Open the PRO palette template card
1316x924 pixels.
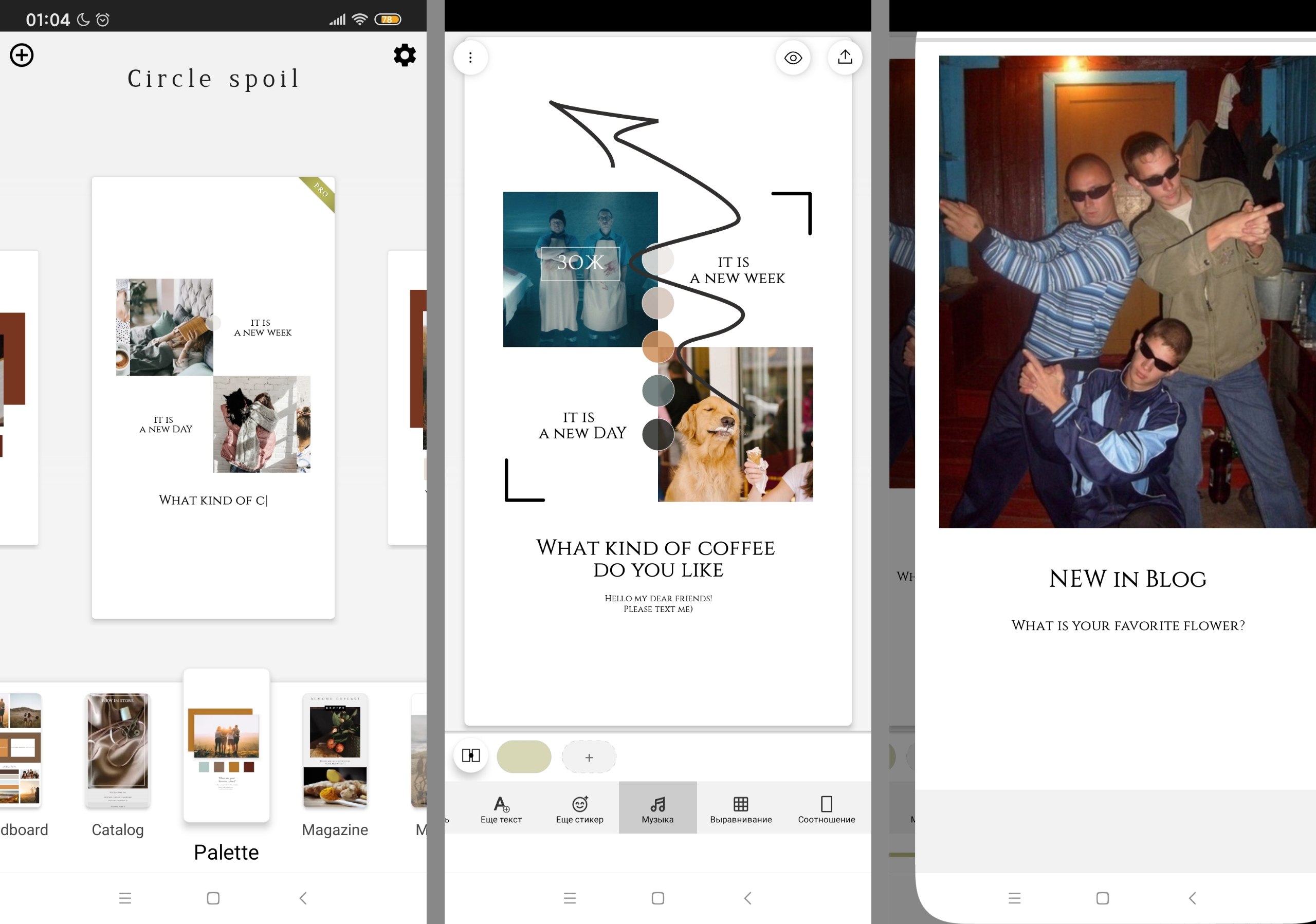213,398
